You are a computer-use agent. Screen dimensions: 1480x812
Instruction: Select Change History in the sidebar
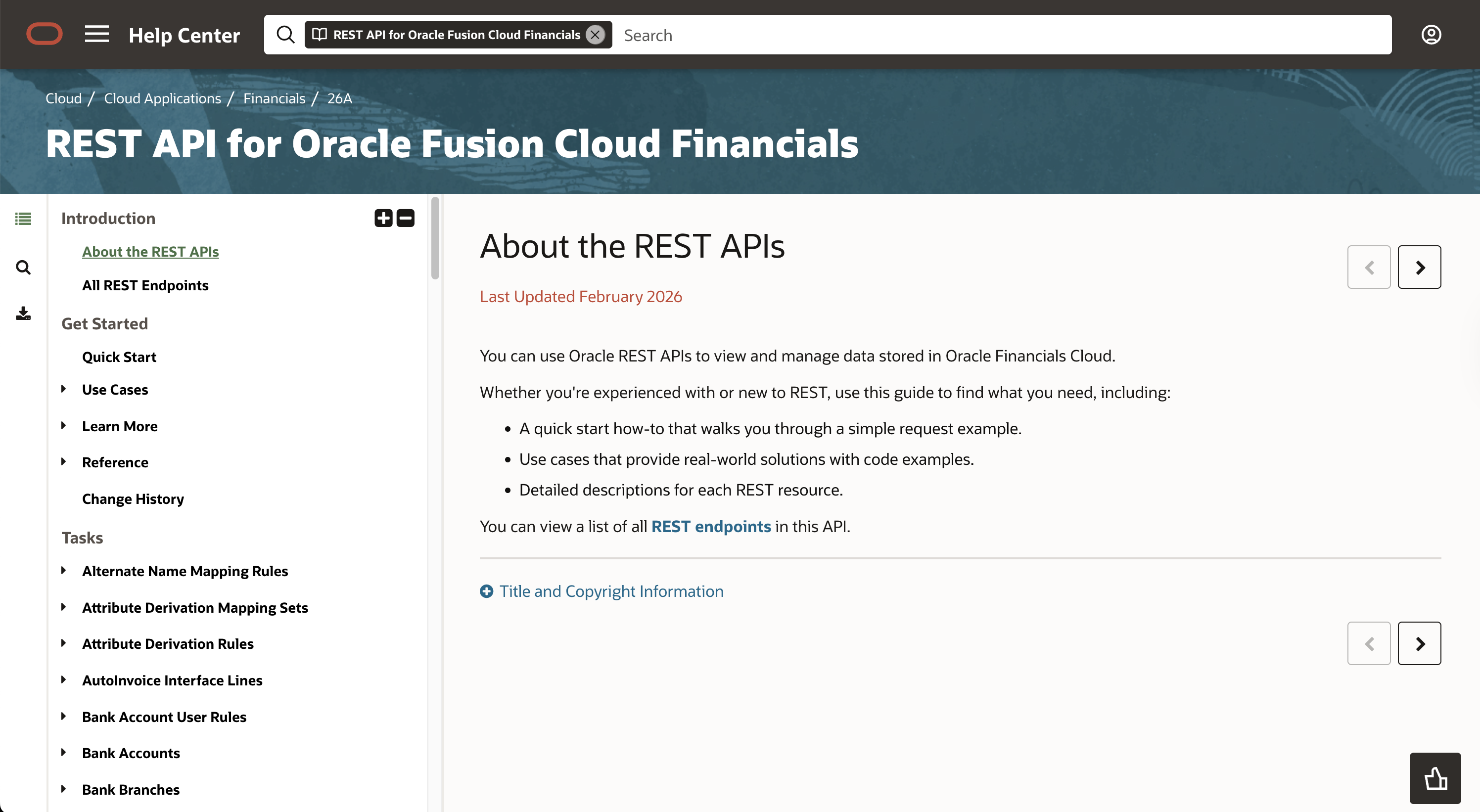pyautogui.click(x=133, y=499)
